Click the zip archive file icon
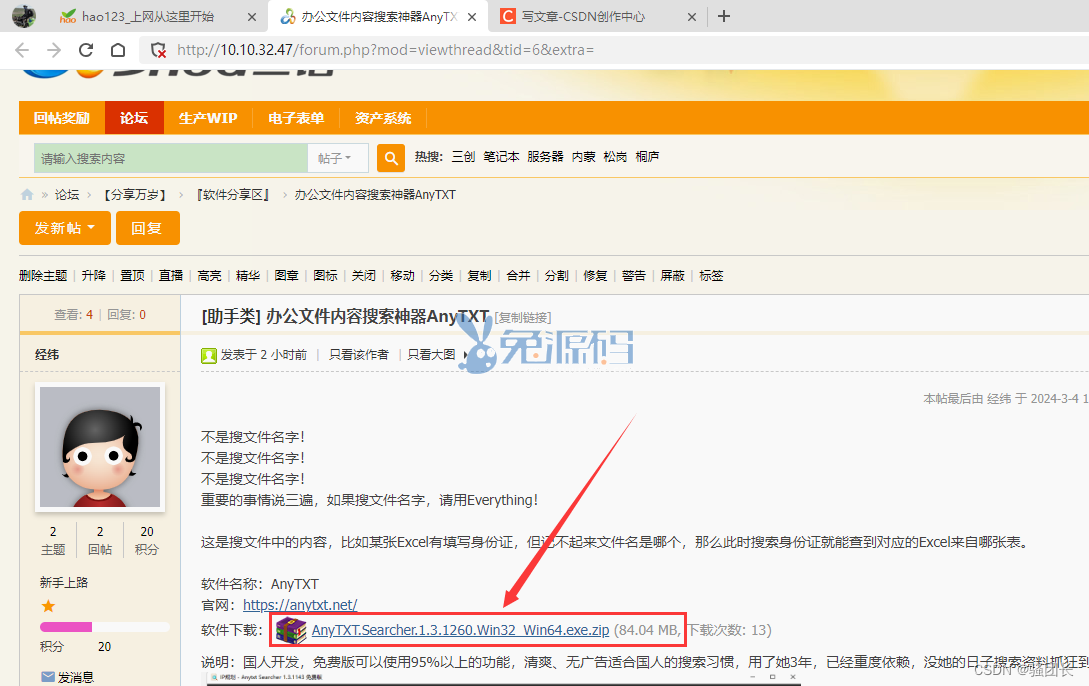The image size is (1089, 686). pos(291,630)
